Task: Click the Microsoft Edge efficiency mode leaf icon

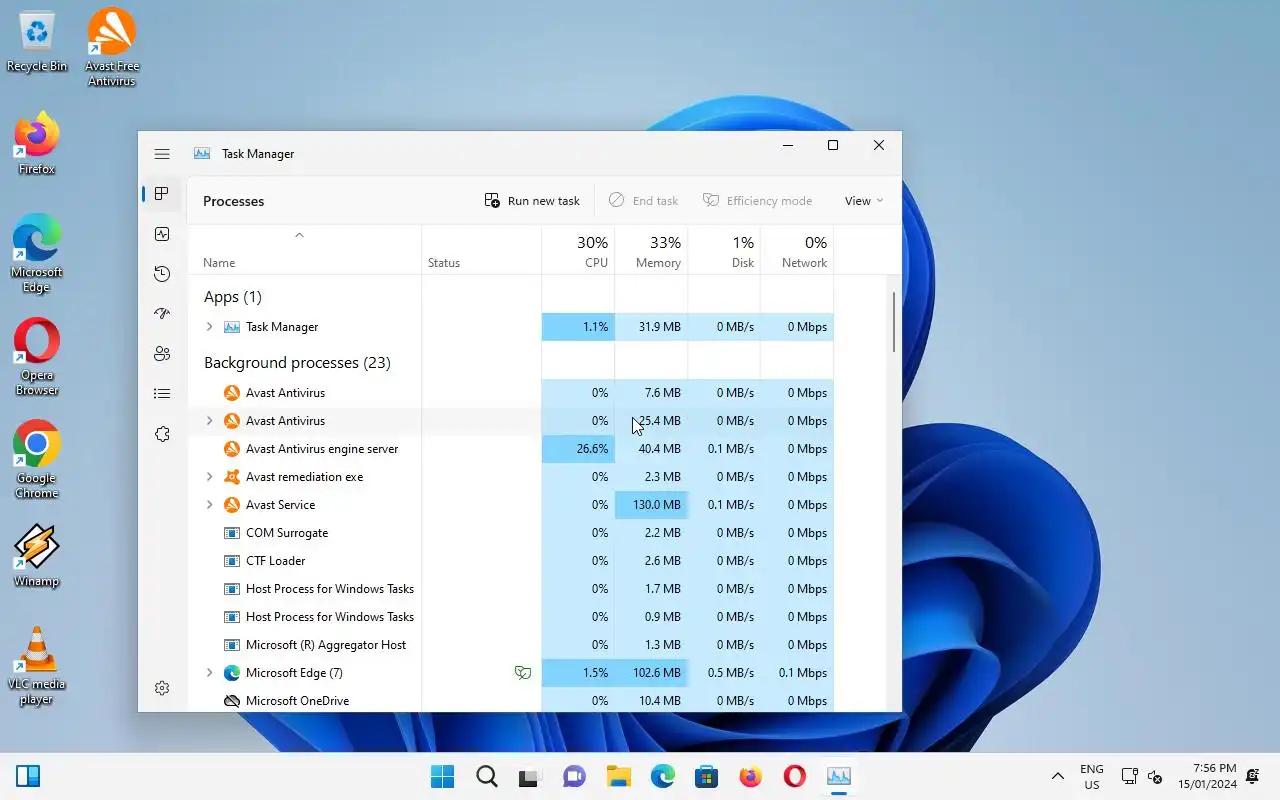Action: pyautogui.click(x=522, y=673)
